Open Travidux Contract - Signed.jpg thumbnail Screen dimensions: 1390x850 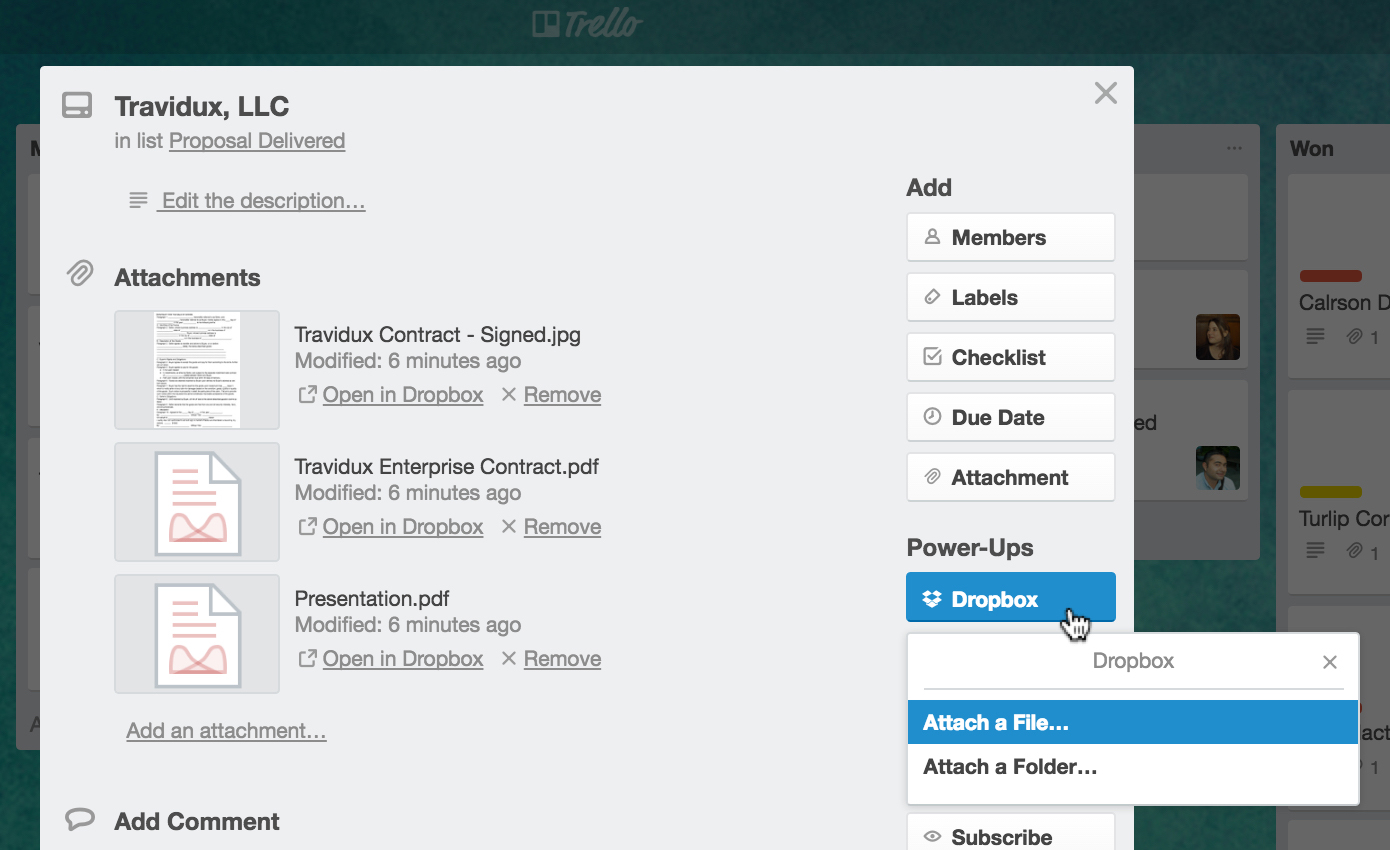197,370
